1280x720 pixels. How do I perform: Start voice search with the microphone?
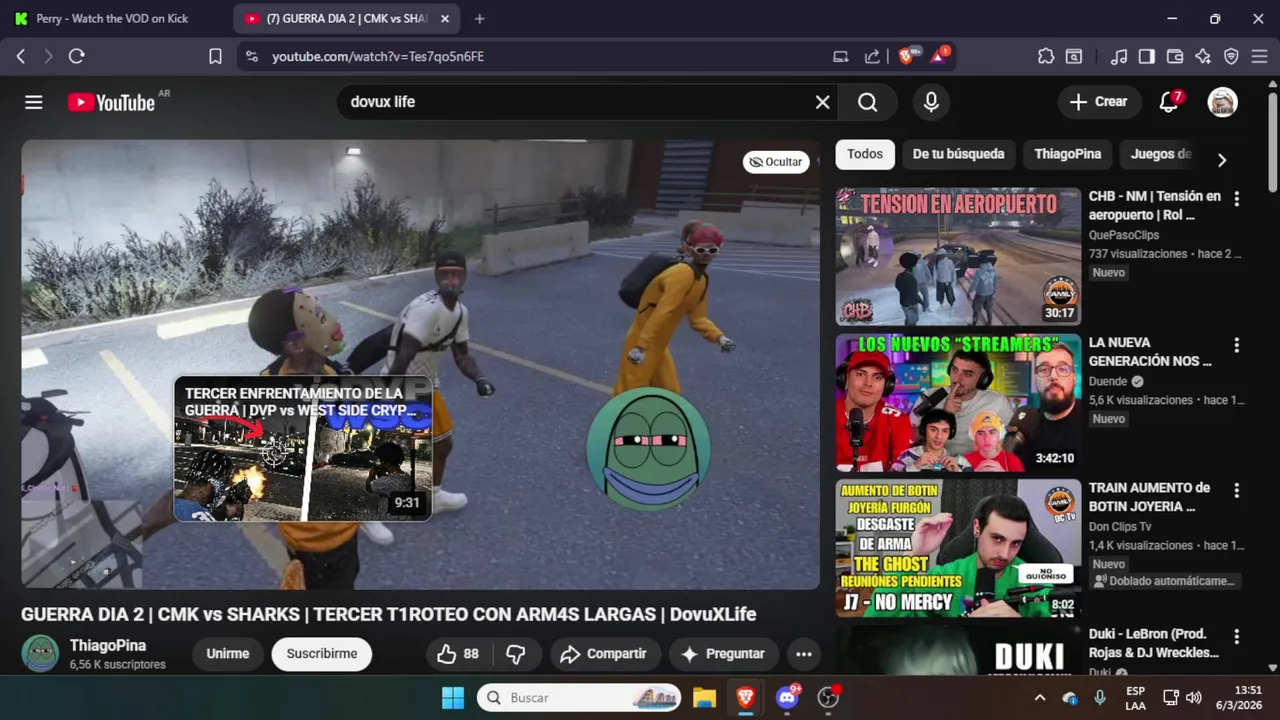pos(931,102)
